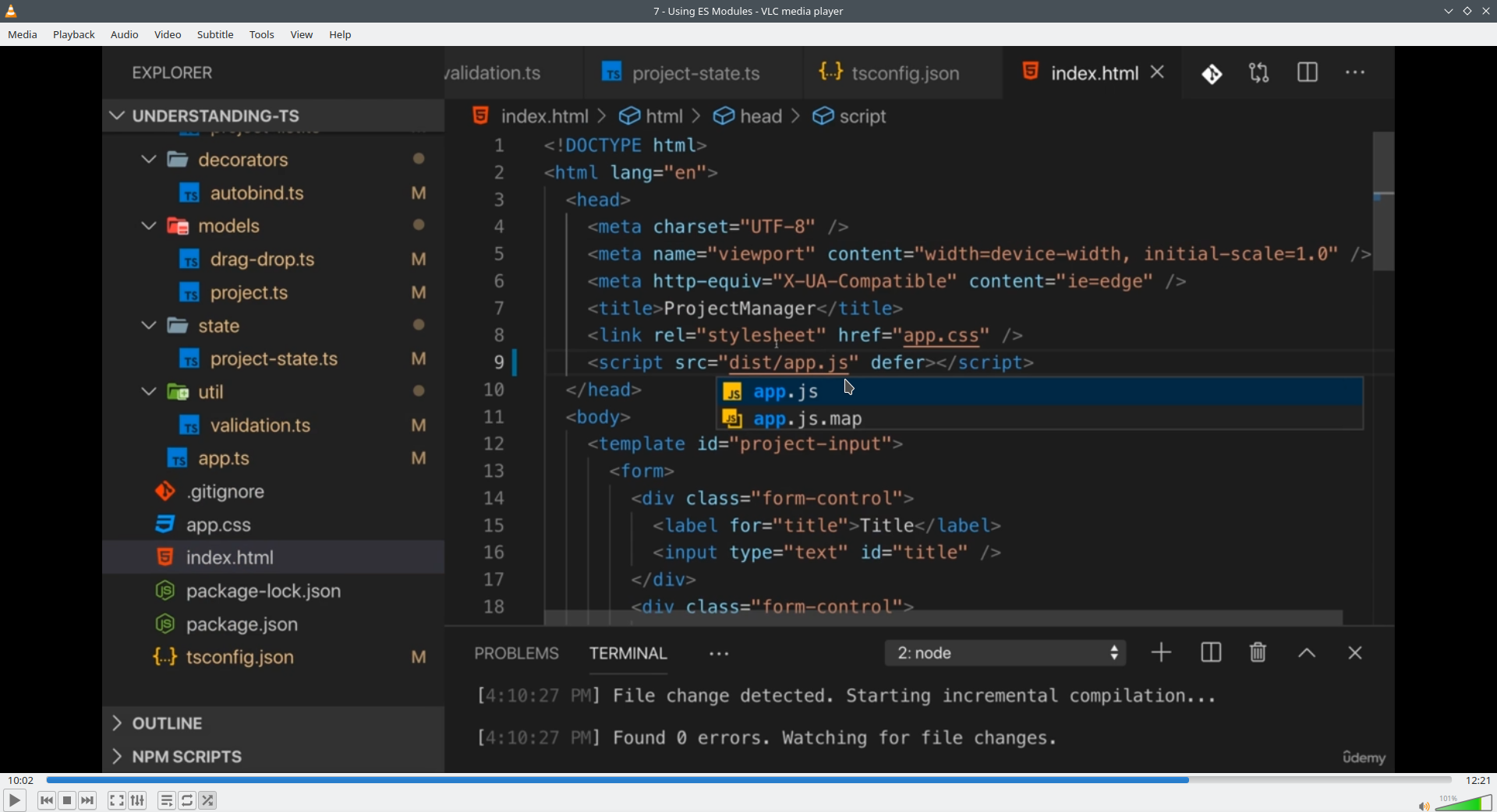1497x812 pixels.
Task: Open the Playback menu
Action: pyautogui.click(x=74, y=35)
